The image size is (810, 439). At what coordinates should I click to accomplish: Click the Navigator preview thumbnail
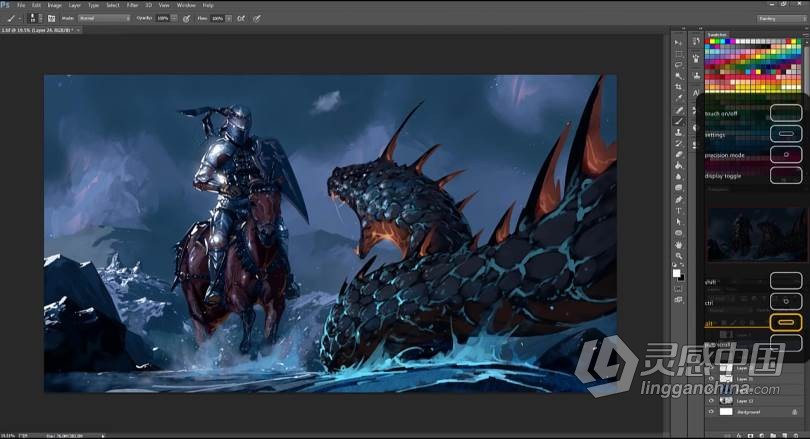755,235
